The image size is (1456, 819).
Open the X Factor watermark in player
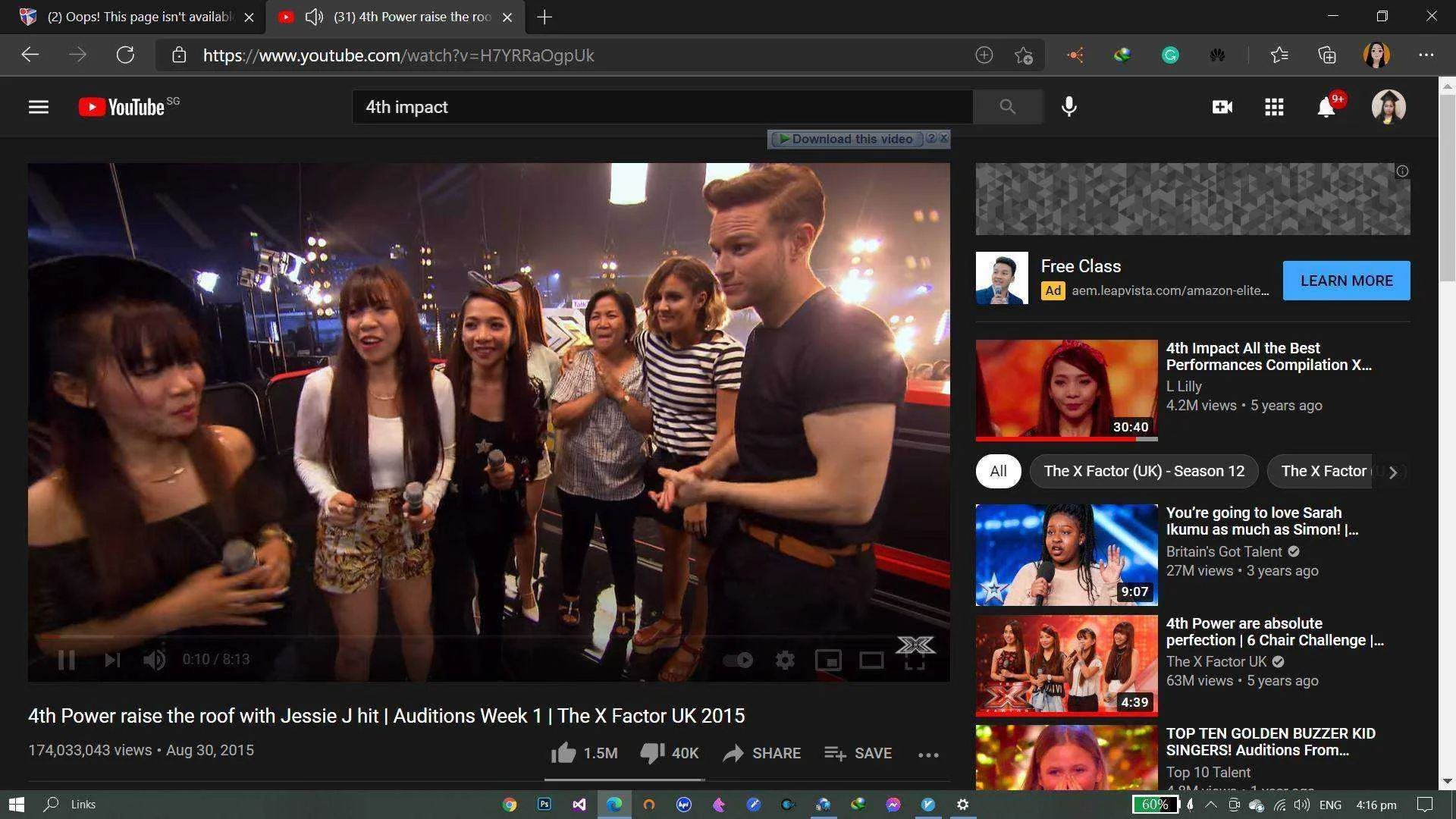pyautogui.click(x=915, y=645)
